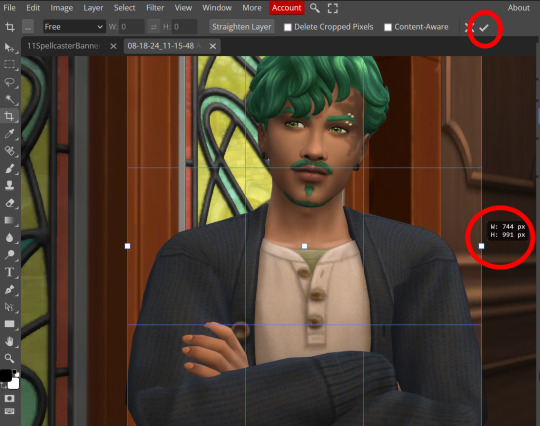Screen dimensions: 540x426
Task: Select the Pen tool
Action: (x=9, y=289)
